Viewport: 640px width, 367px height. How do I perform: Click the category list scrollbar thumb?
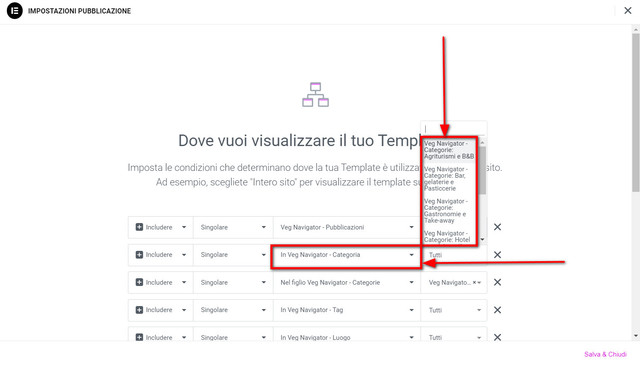[x=482, y=169]
